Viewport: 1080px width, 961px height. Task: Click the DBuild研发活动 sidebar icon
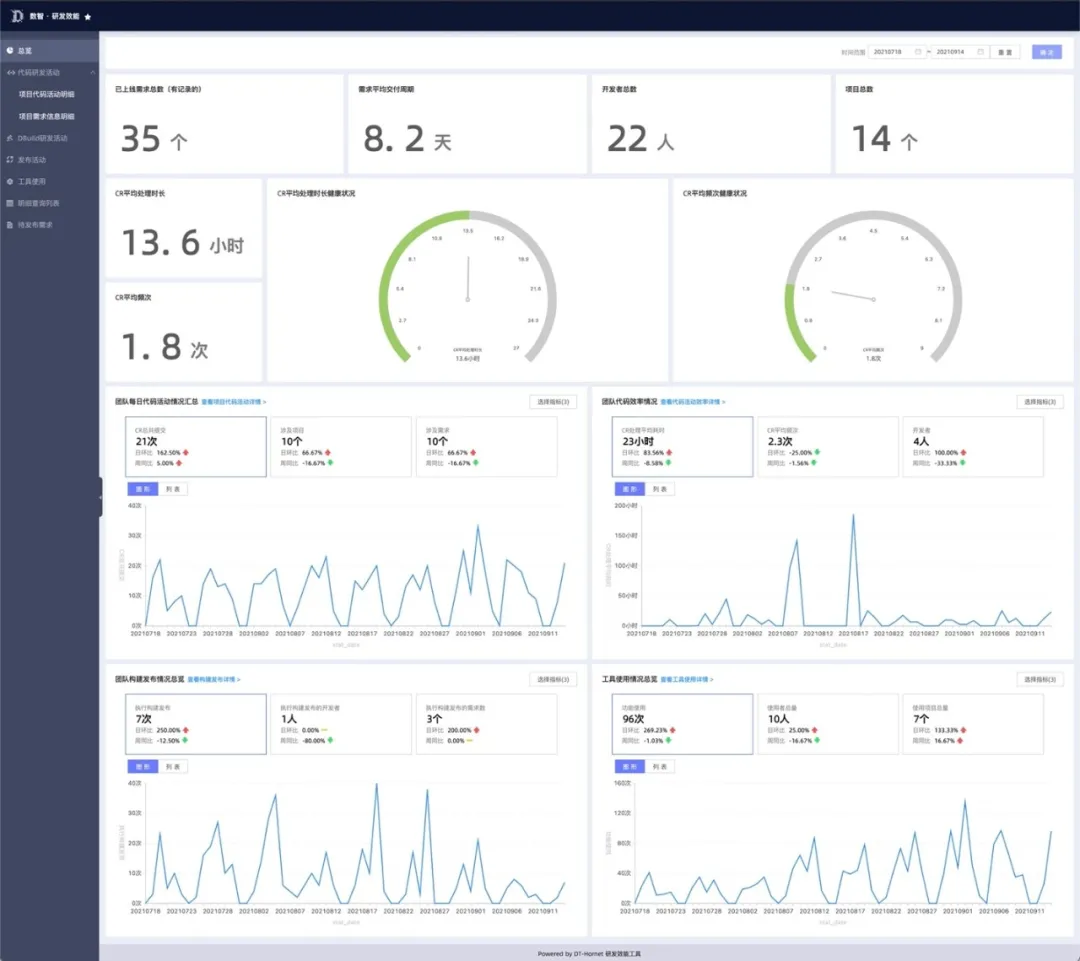click(9, 138)
